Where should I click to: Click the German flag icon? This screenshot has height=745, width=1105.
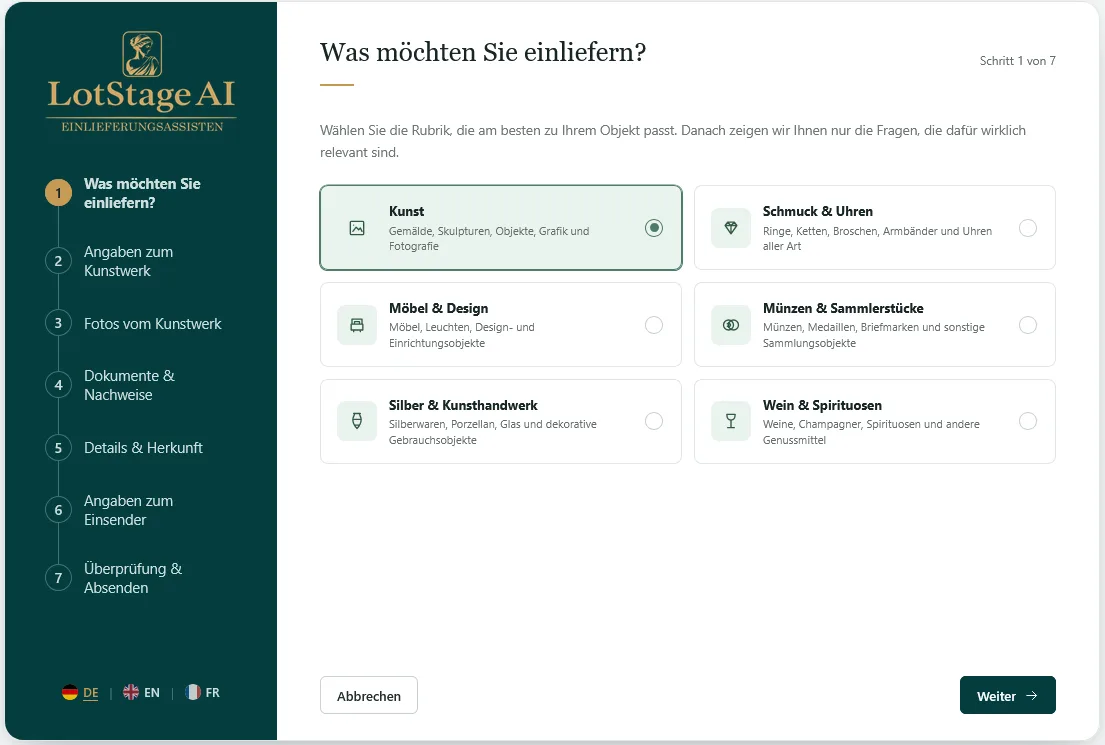point(70,692)
